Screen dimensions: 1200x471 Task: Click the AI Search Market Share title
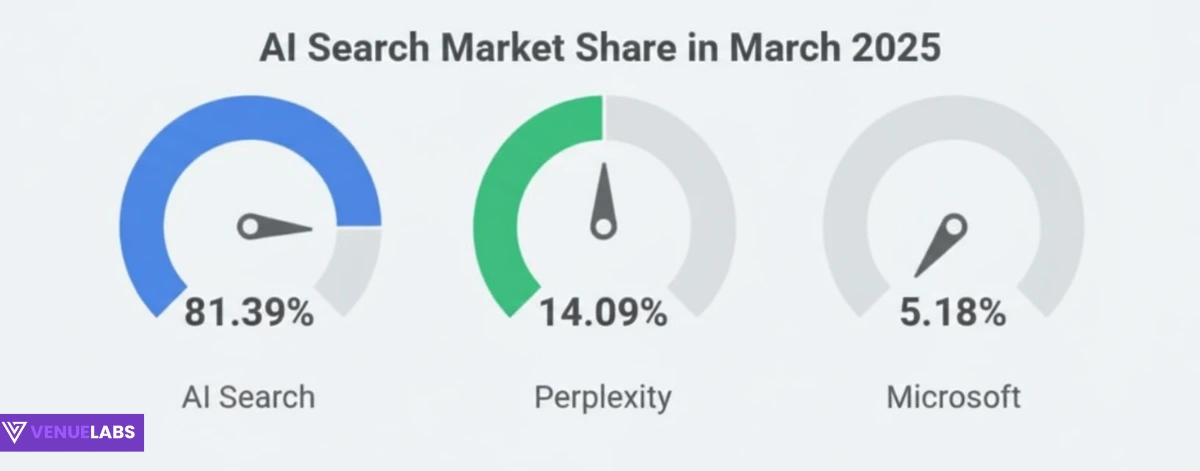click(600, 48)
